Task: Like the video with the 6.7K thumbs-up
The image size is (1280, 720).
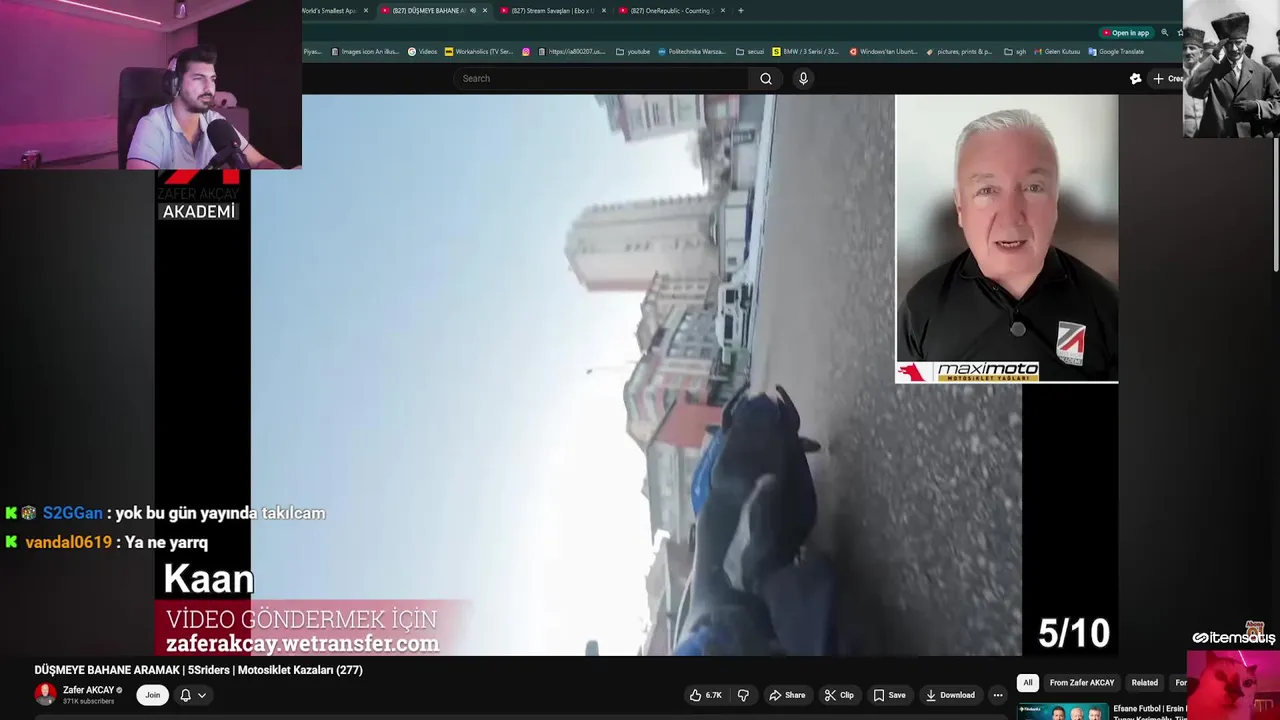Action: (707, 695)
